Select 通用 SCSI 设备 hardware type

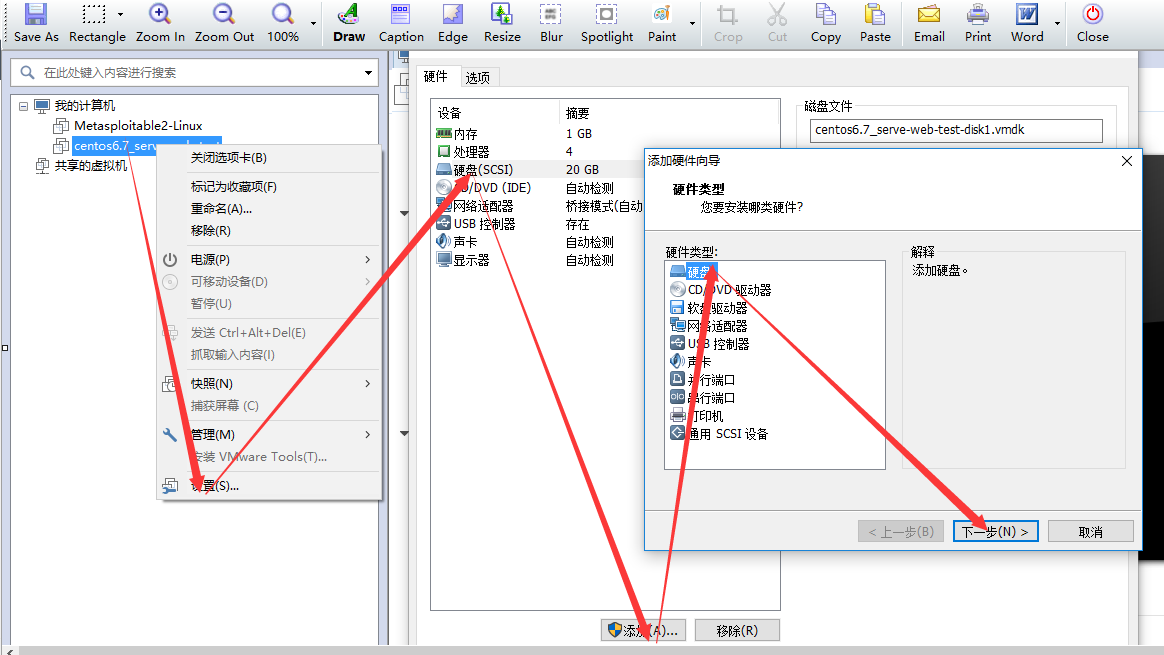(719, 434)
